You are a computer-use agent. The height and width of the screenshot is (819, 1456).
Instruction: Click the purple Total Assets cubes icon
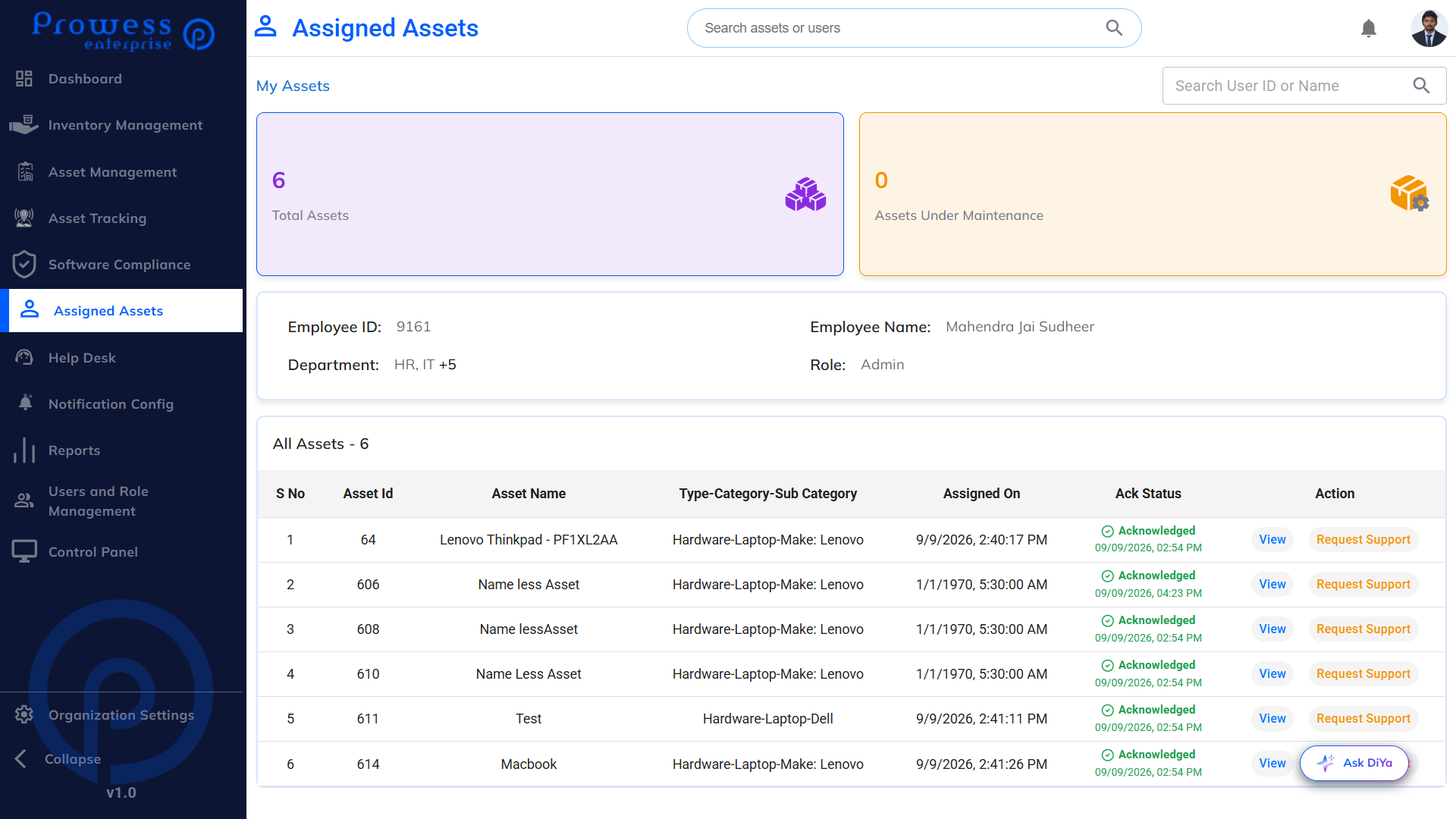coord(805,194)
